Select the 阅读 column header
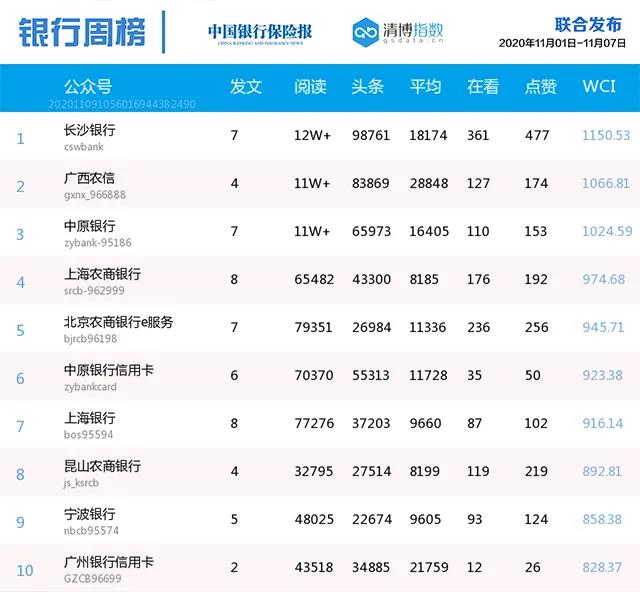The image size is (640, 592). click(311, 87)
